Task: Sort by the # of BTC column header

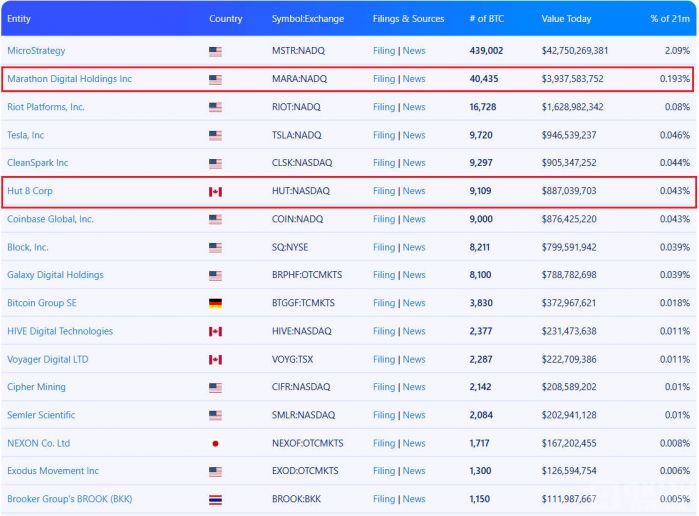Action: point(486,19)
